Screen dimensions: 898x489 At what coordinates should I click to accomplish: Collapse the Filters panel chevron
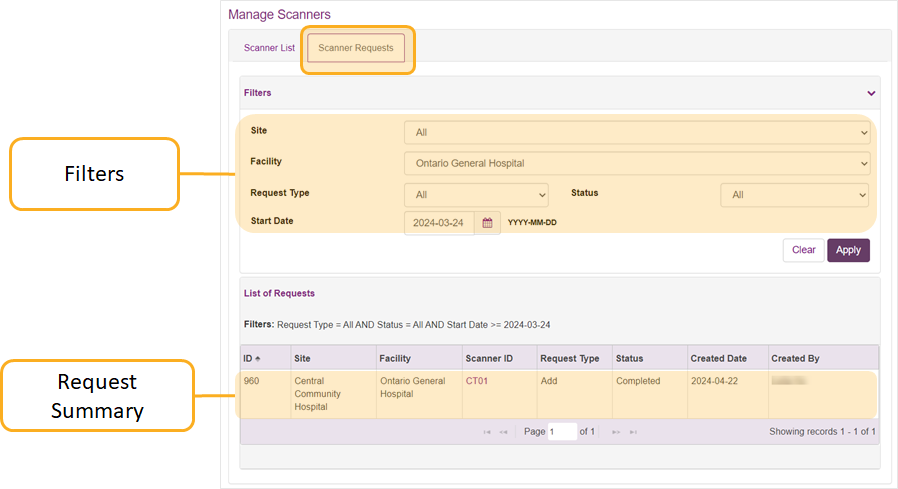pos(871,93)
